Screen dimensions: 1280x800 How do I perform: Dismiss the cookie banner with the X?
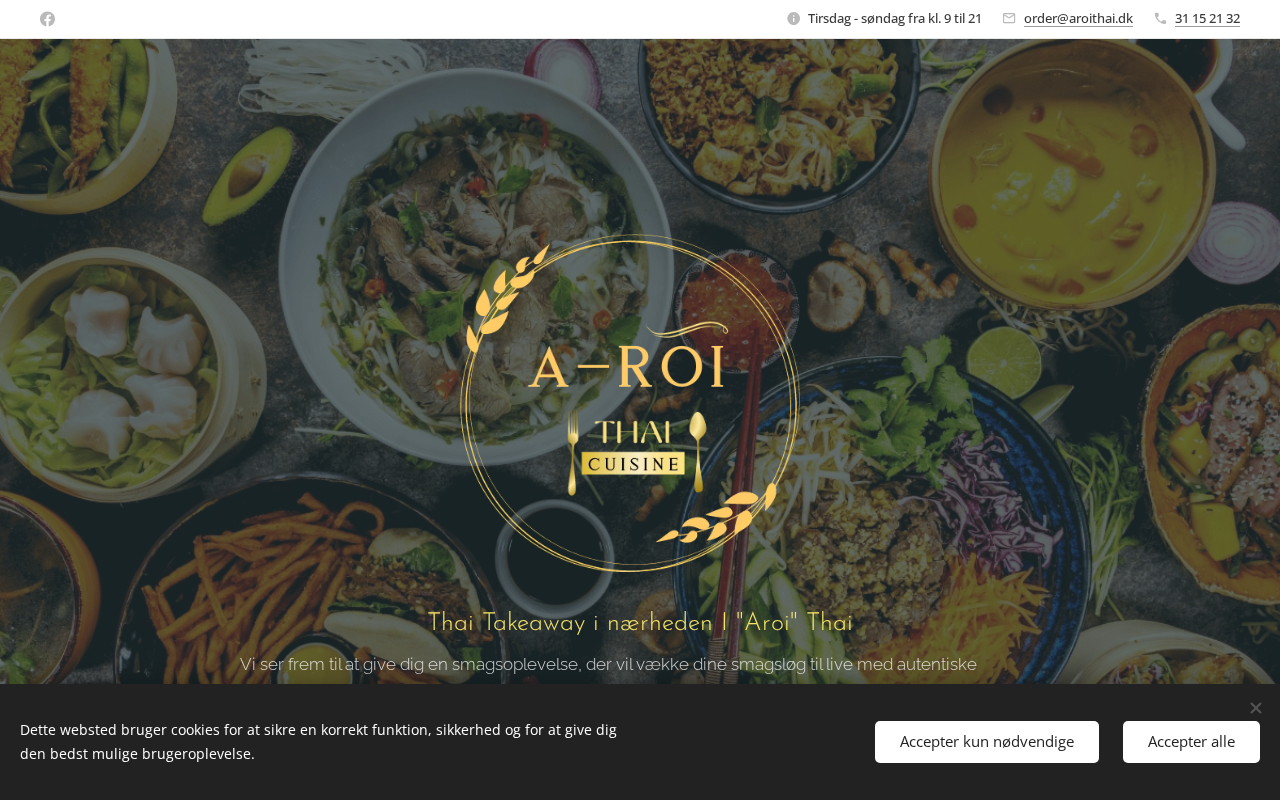pyautogui.click(x=1256, y=708)
